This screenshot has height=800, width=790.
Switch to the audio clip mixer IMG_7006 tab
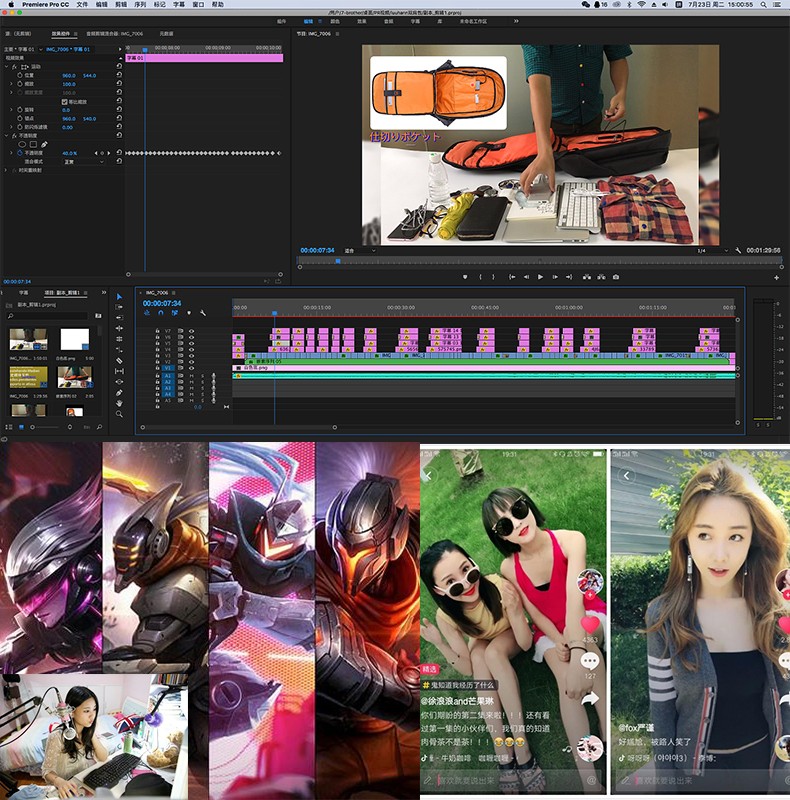pos(114,34)
